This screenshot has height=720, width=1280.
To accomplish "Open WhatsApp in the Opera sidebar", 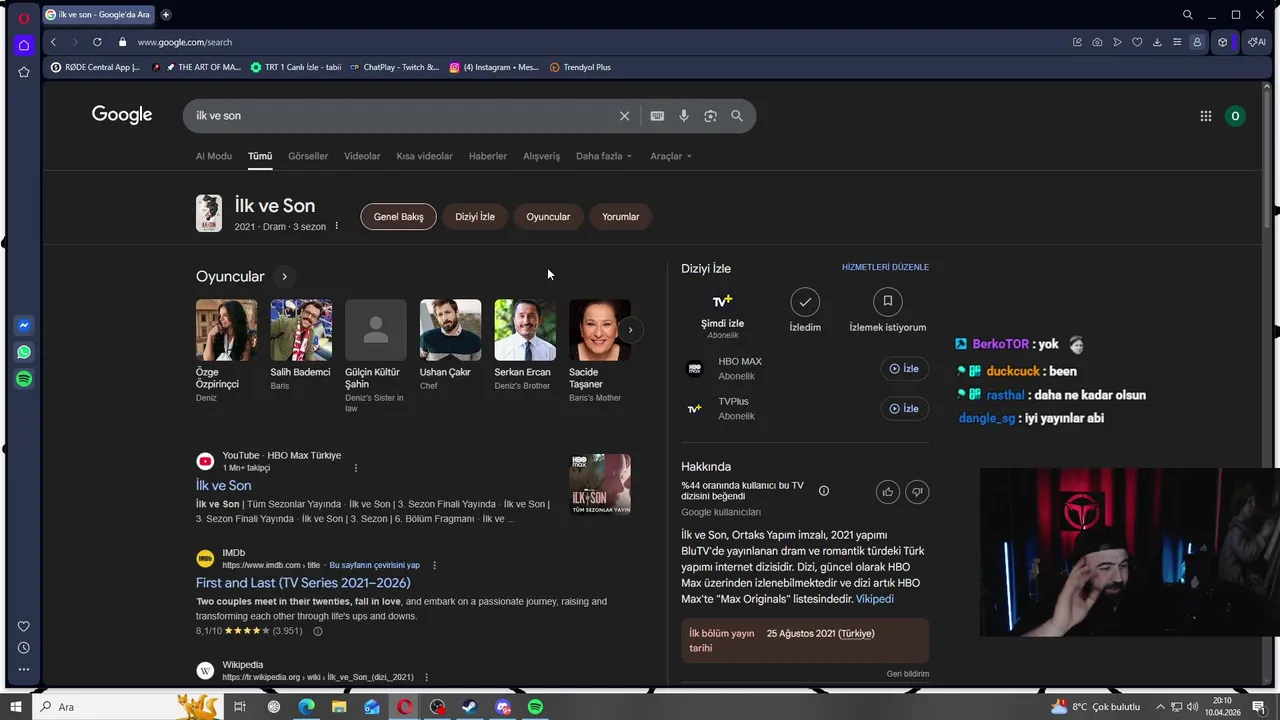I will (24, 352).
